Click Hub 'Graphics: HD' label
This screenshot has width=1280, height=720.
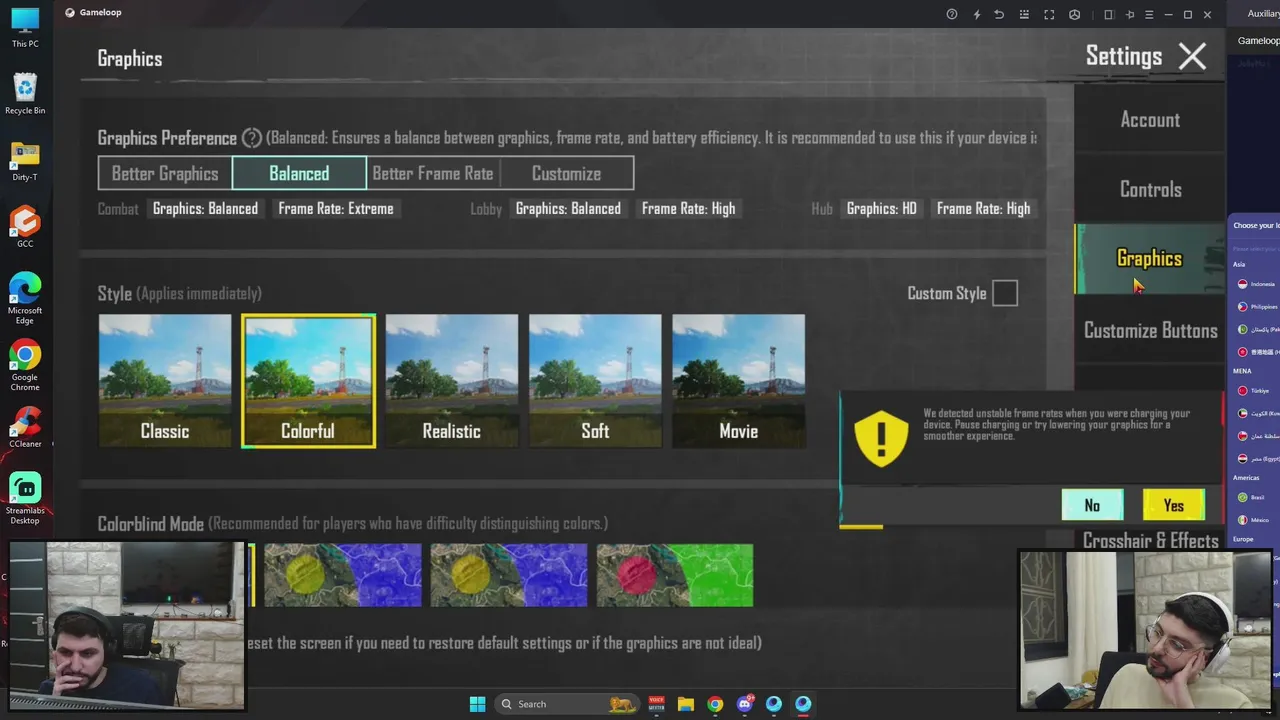tap(881, 208)
